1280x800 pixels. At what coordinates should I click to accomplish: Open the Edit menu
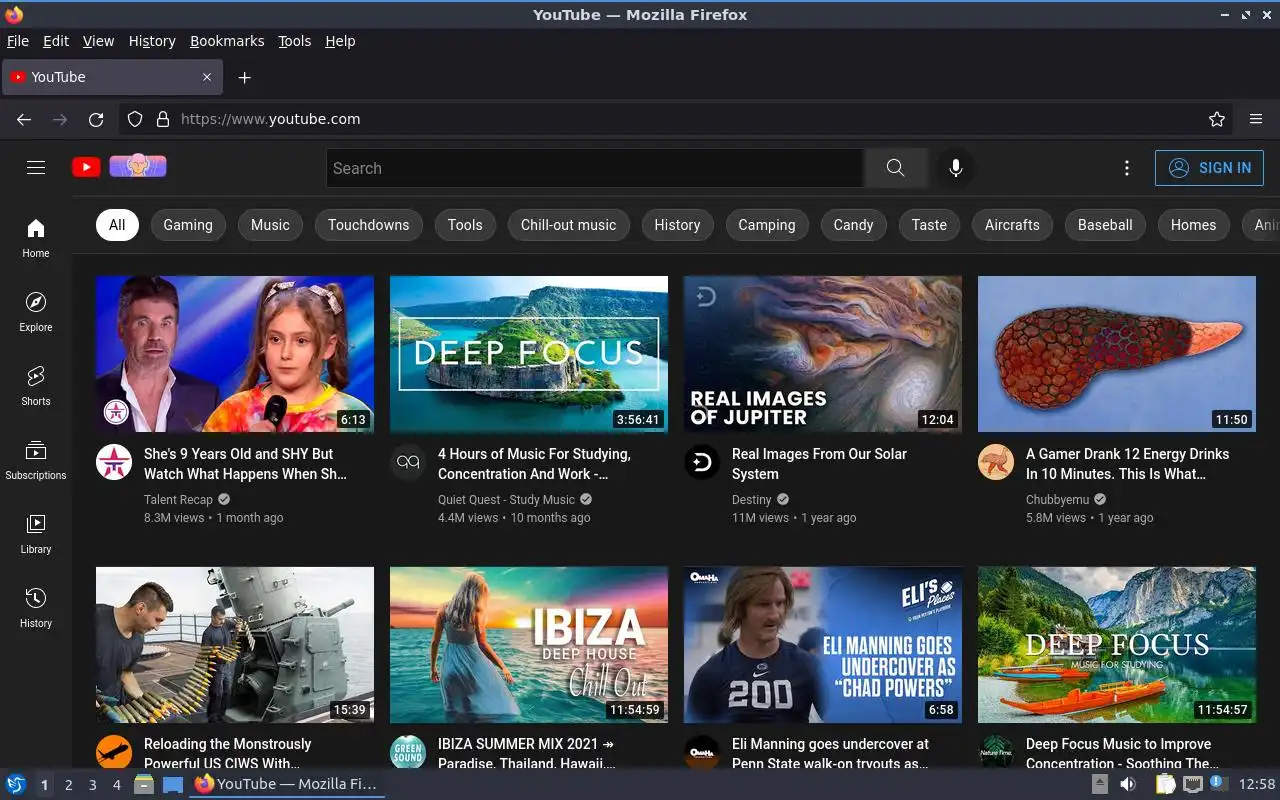pyautogui.click(x=56, y=41)
